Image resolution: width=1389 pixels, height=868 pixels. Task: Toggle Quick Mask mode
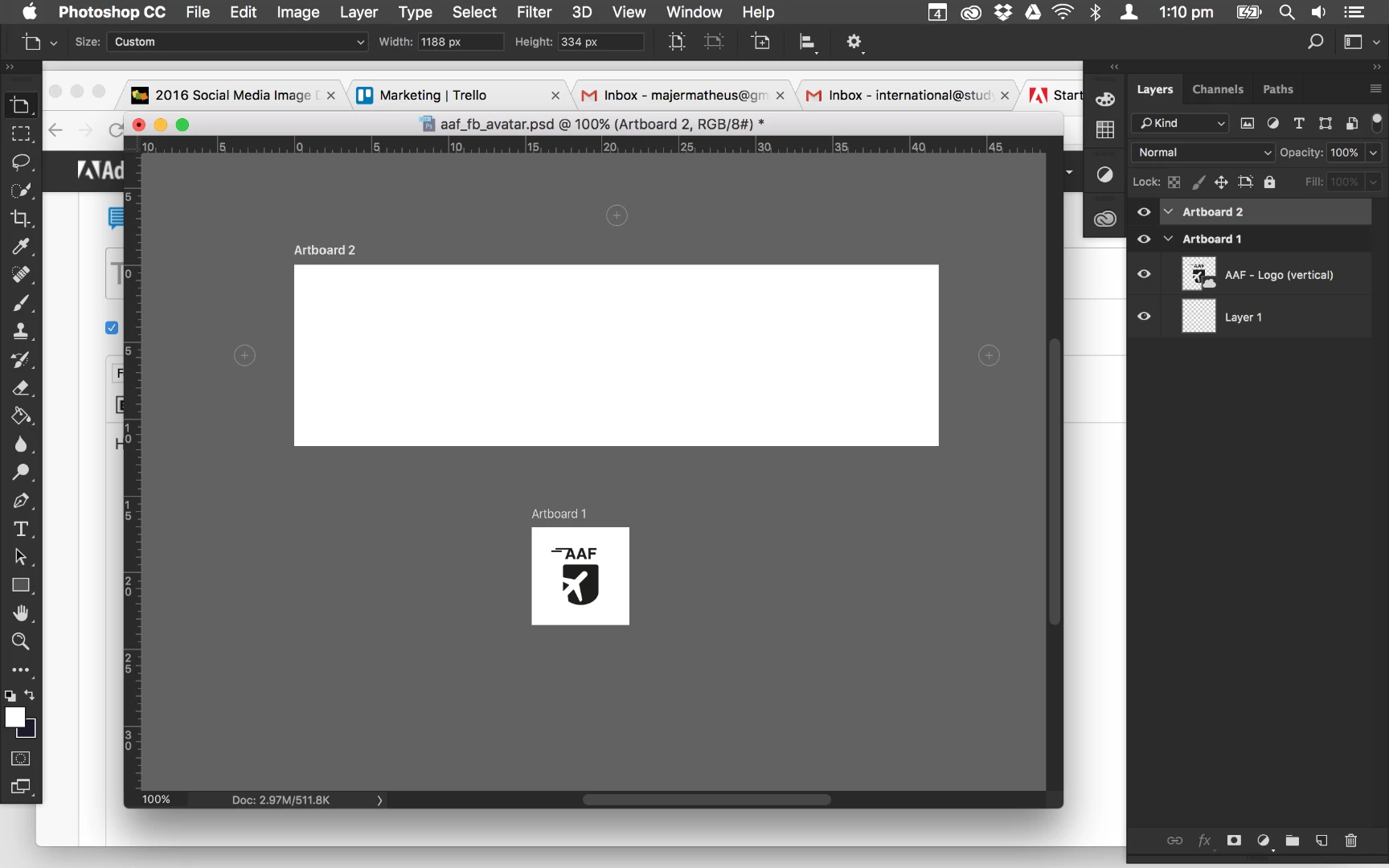coord(21,758)
